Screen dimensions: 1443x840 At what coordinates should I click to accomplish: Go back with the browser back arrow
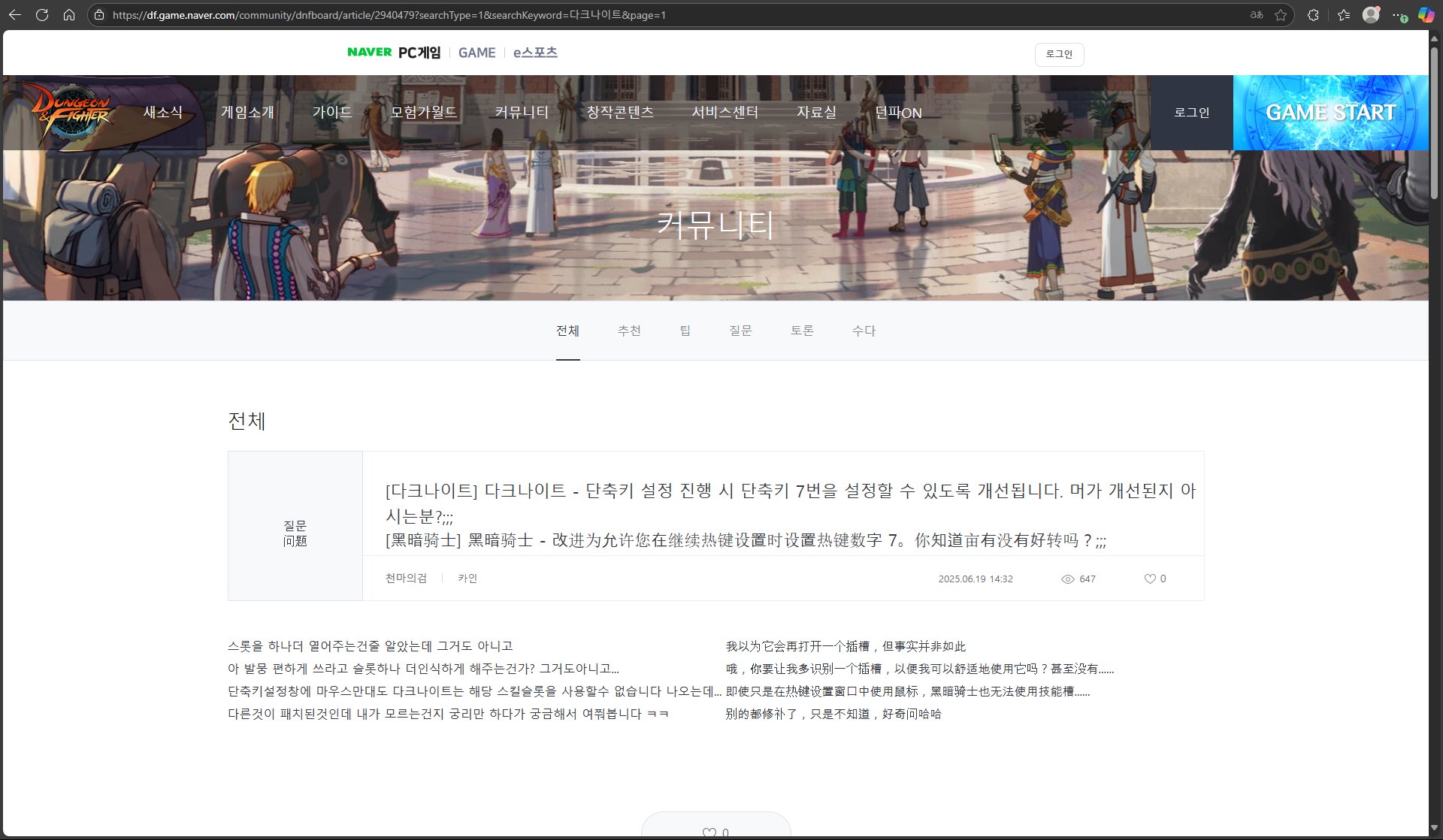(15, 15)
